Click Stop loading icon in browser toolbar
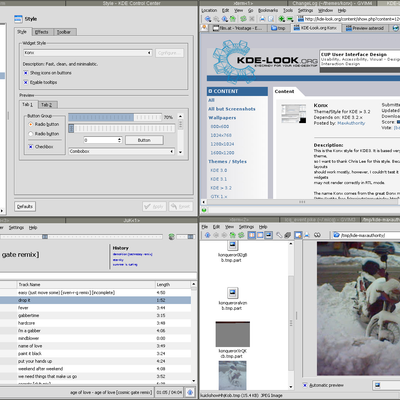 [x=252, y=19]
